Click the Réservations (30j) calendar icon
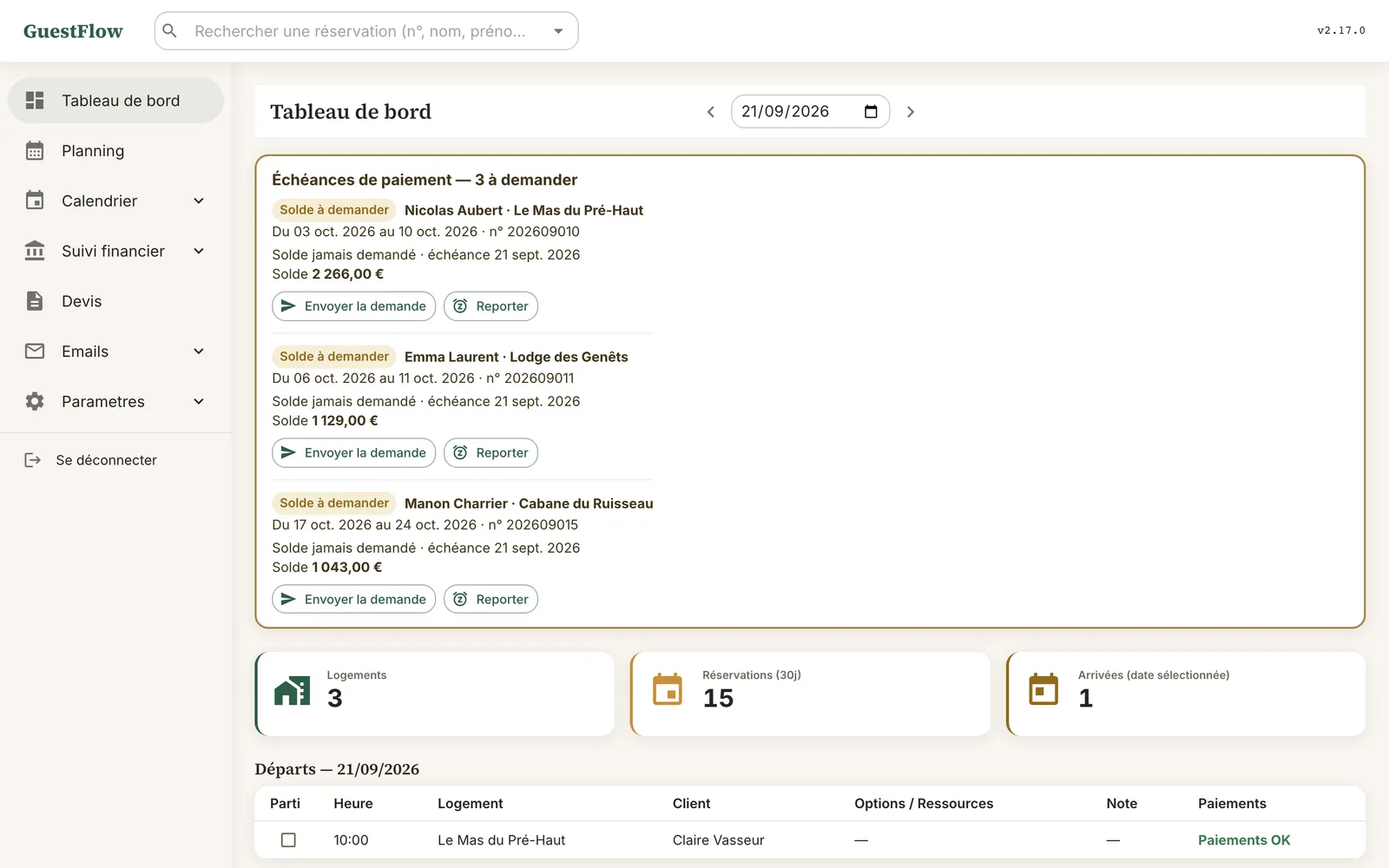 (668, 690)
